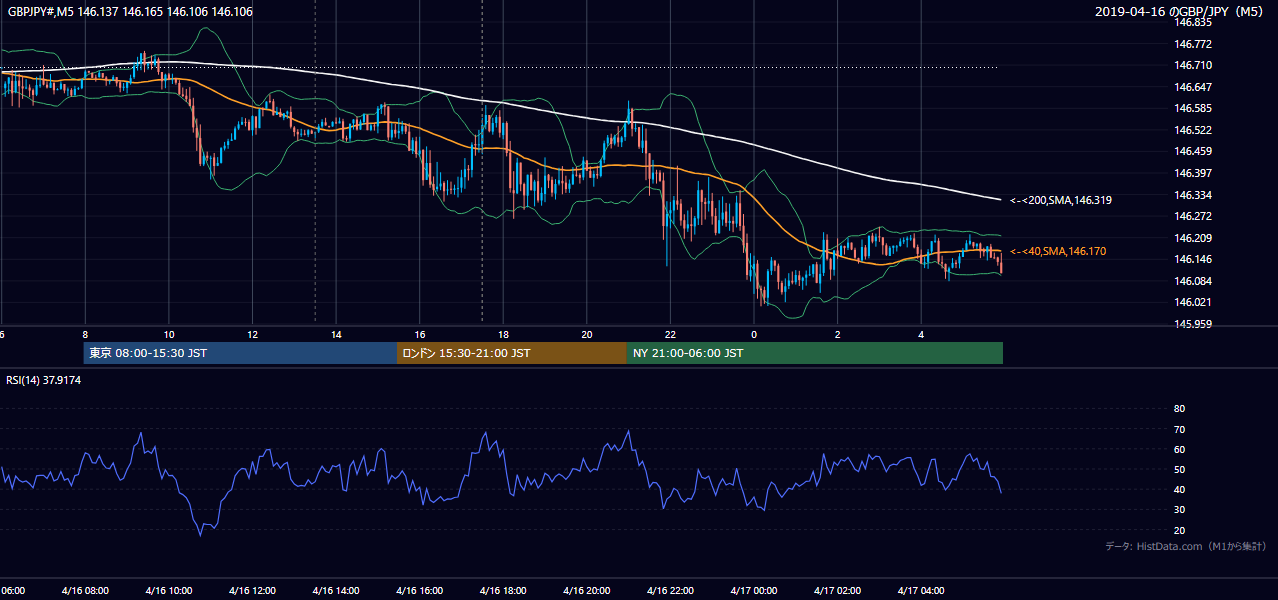
Task: Click the 146.835 price axis label
Action: pos(1194,22)
